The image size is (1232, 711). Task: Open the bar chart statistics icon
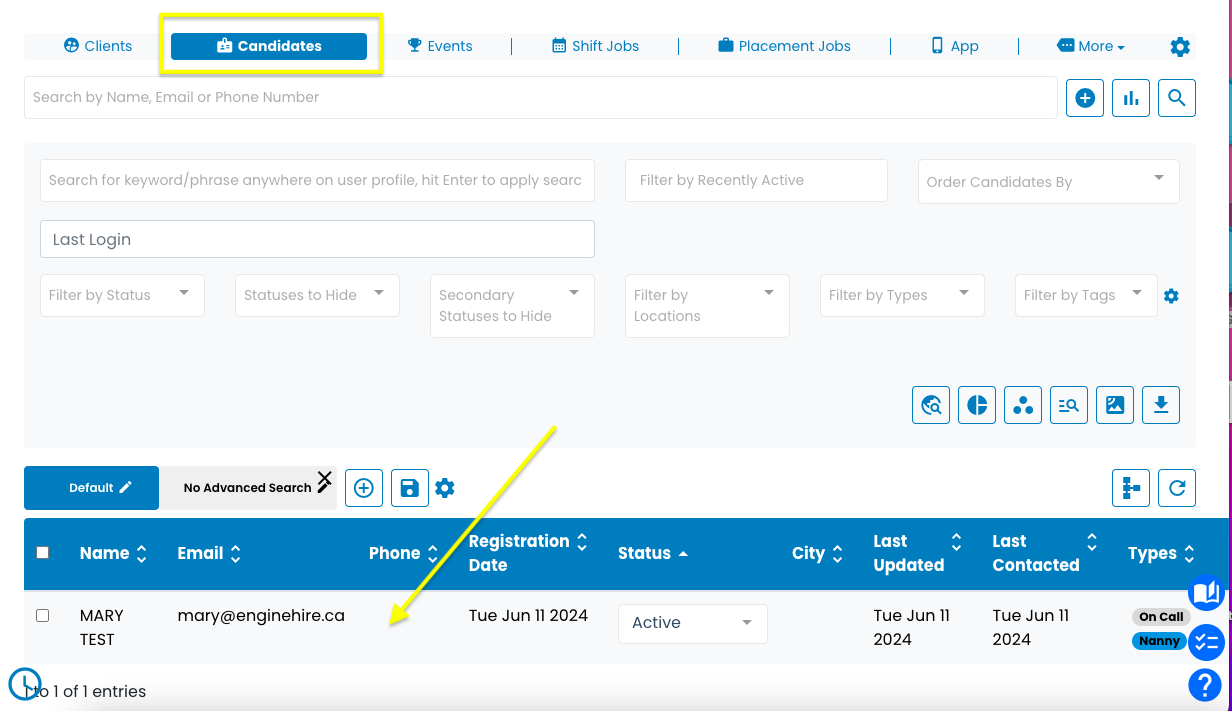(x=1131, y=98)
